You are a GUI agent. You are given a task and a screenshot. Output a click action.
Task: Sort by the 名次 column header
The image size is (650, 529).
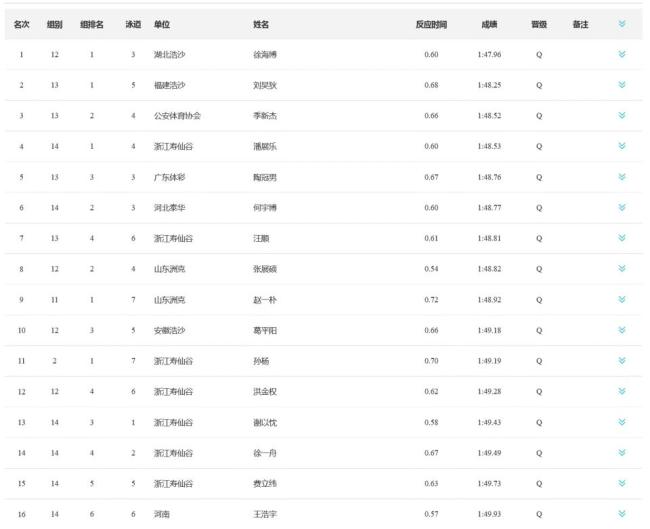point(22,24)
